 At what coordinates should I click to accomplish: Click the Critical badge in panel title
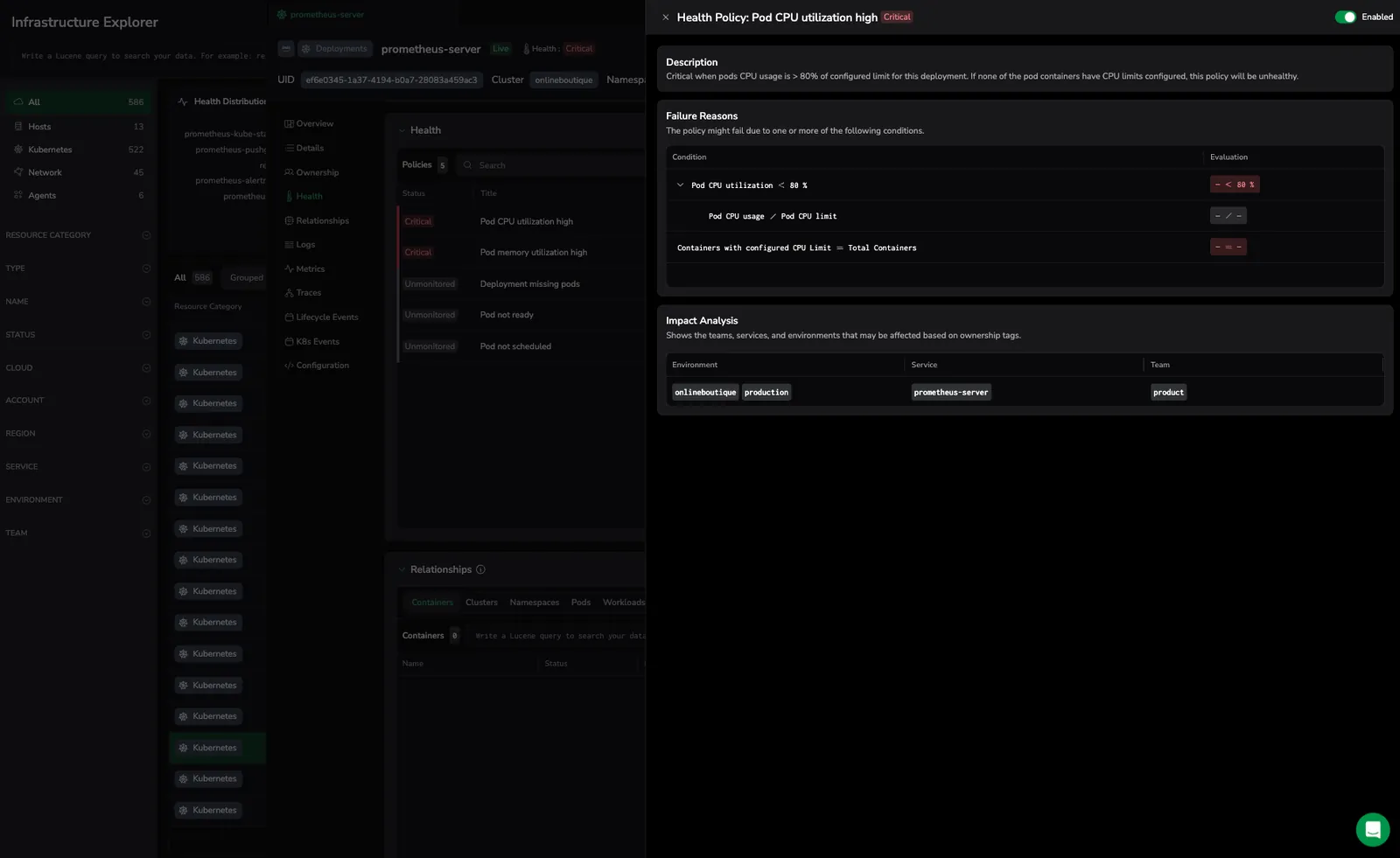[897, 17]
